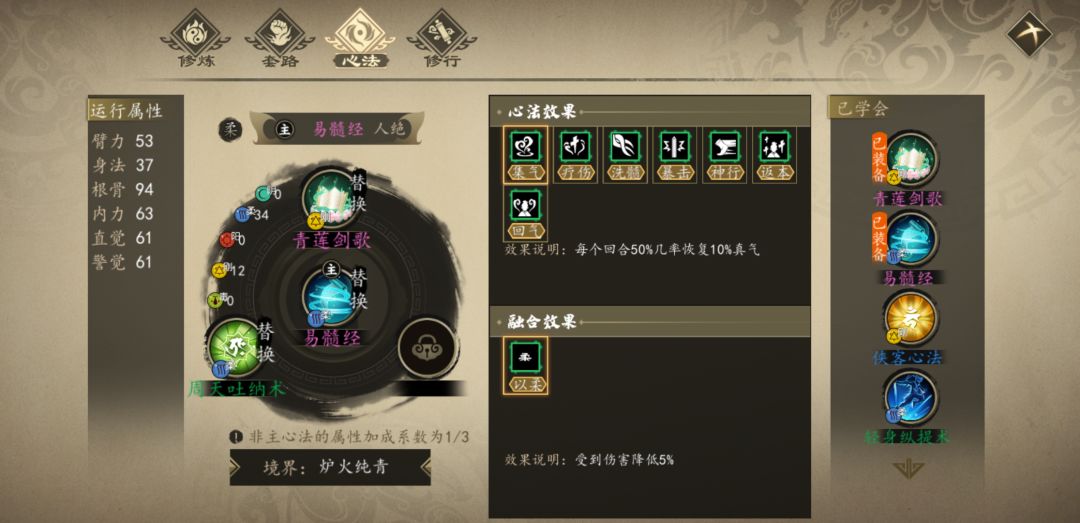Viewport: 1080px width, 523px height.
Task: Select the 疗伤 effect icon
Action: pos(576,154)
